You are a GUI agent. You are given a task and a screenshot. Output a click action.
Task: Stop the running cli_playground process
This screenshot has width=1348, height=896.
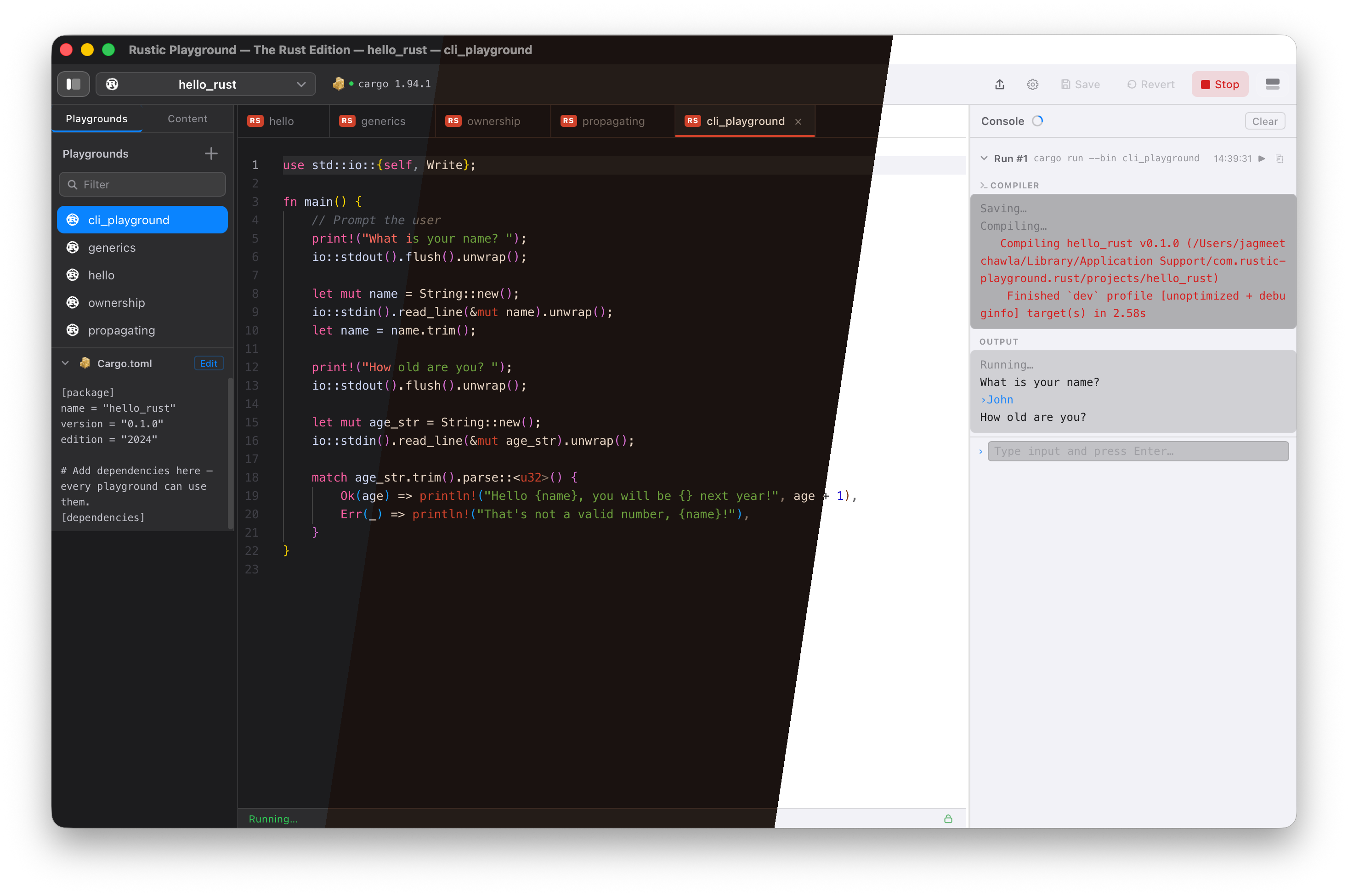[x=1219, y=84]
